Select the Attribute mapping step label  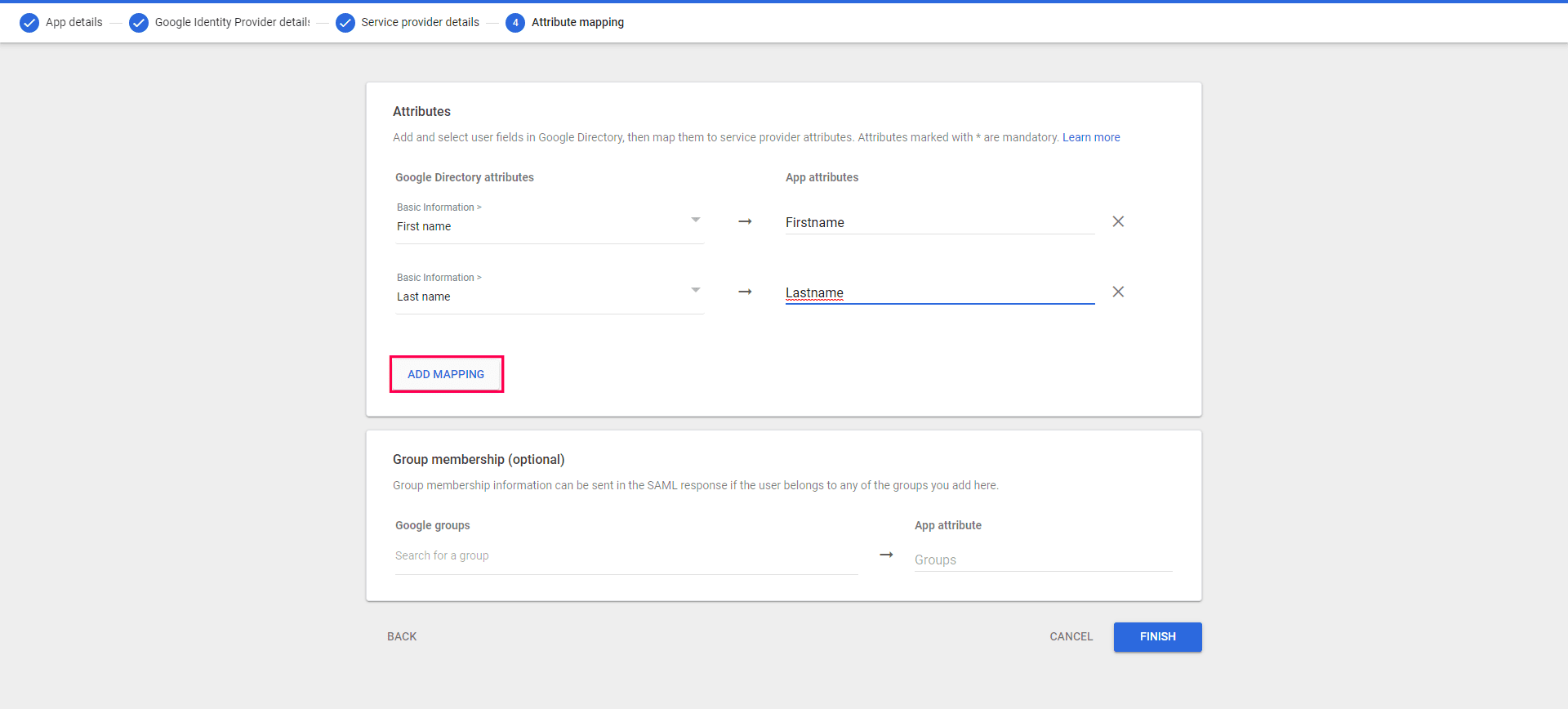[x=577, y=22]
